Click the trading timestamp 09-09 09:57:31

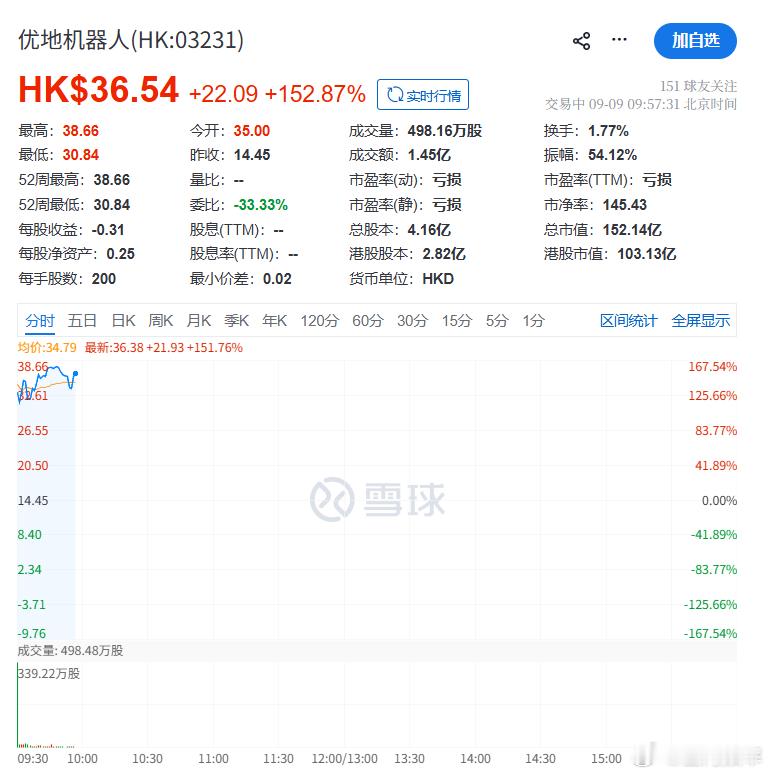point(634,104)
